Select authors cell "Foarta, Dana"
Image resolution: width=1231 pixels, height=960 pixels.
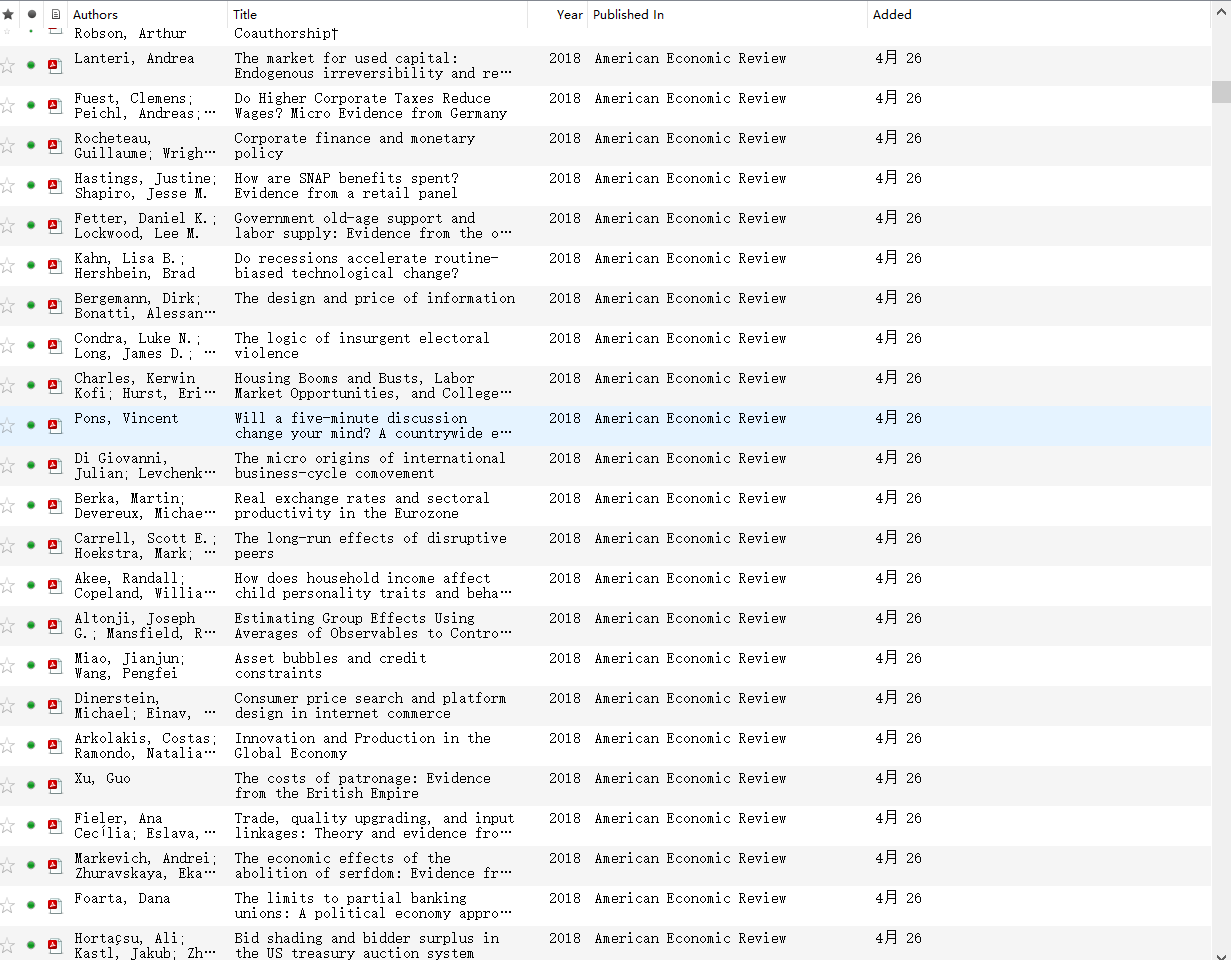pyautogui.click(x=122, y=898)
